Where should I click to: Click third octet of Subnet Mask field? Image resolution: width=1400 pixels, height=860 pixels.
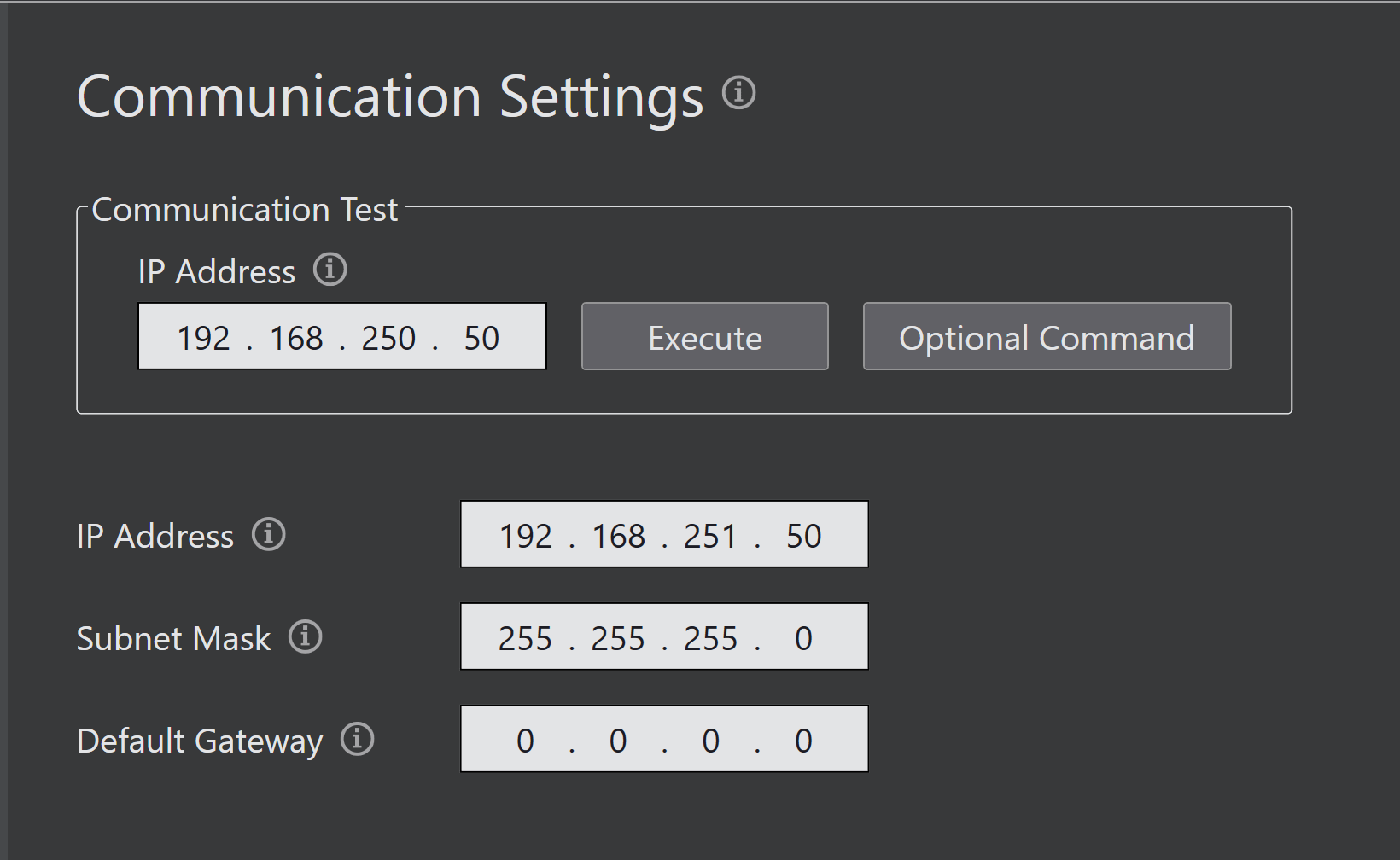[x=710, y=638]
